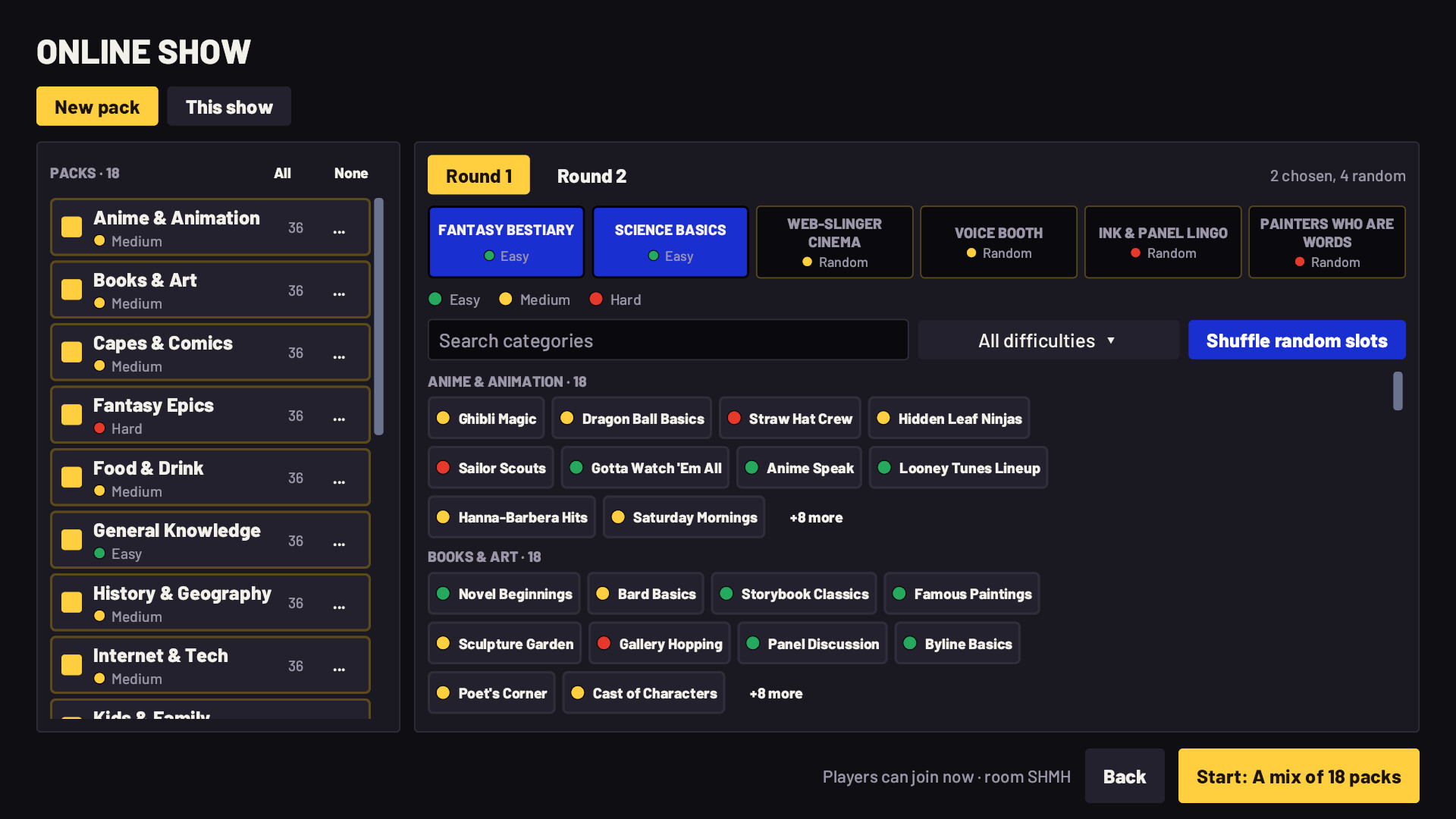Click the Back button
The image size is (1456, 819).
[x=1125, y=777]
